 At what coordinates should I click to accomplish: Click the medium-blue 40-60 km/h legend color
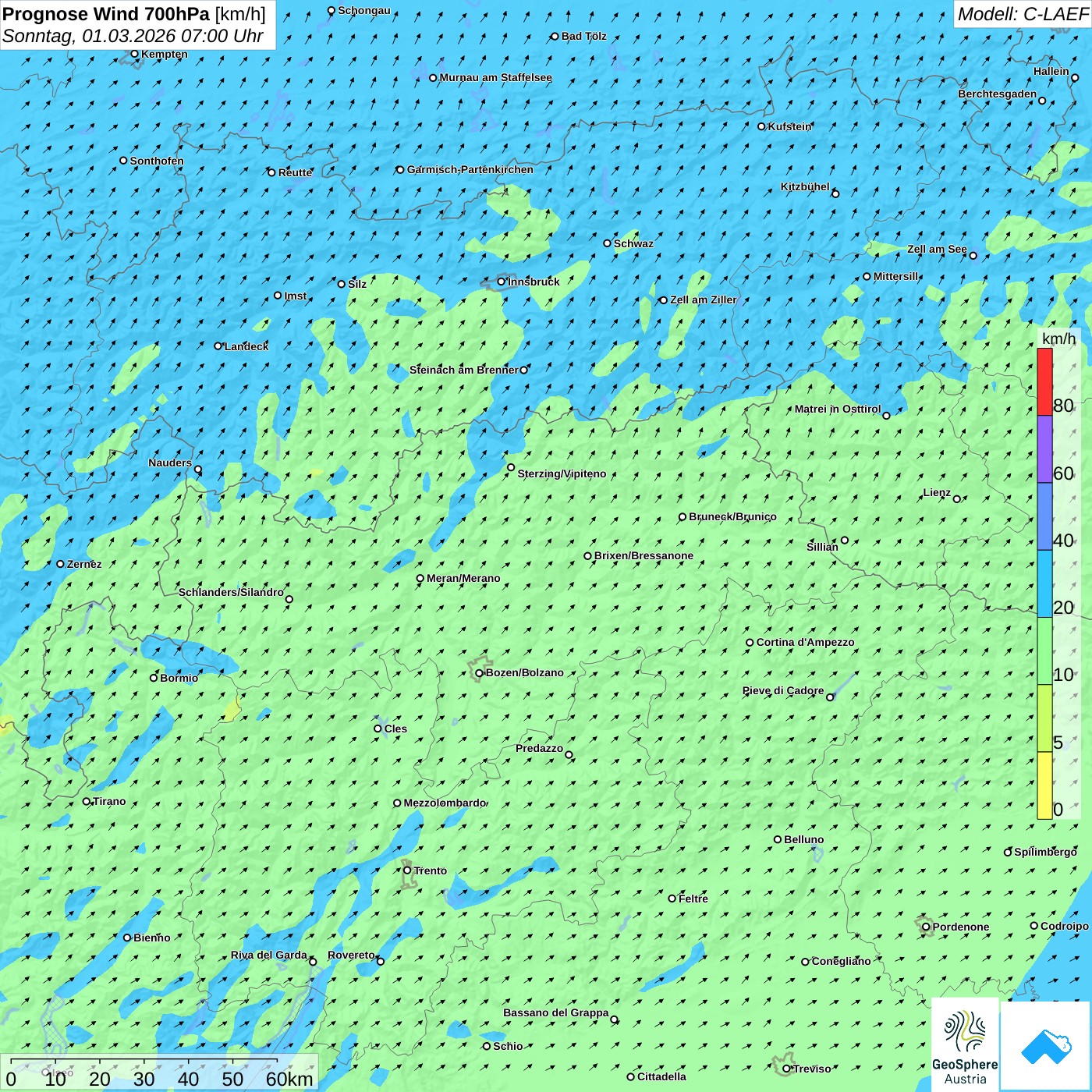point(1044,516)
